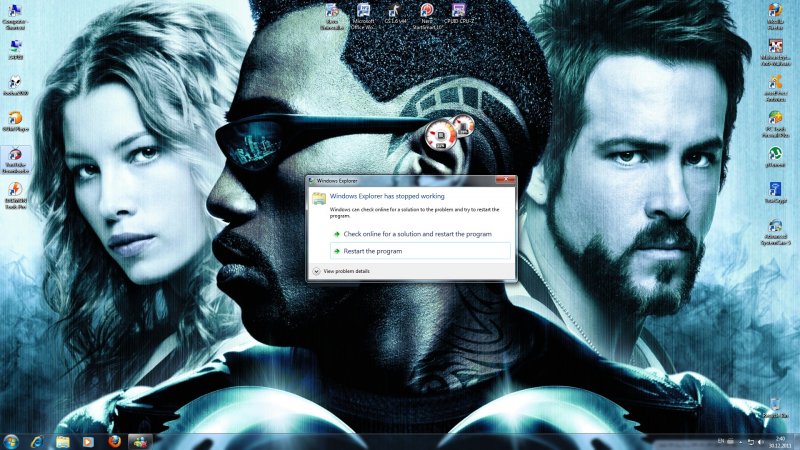Launch Firefox from the taskbar
800x450 pixels.
pos(114,441)
